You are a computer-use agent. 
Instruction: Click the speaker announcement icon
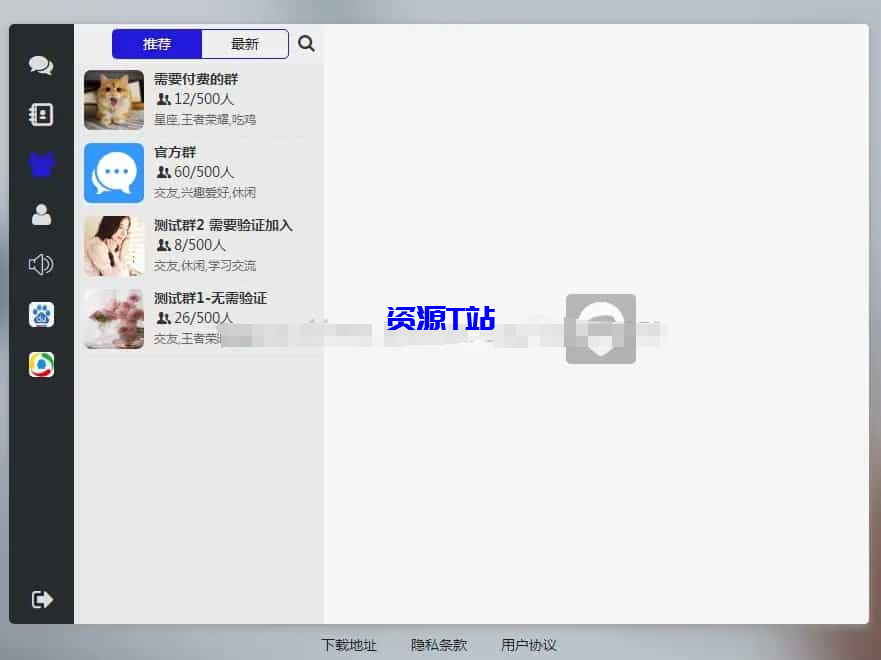tap(40, 264)
